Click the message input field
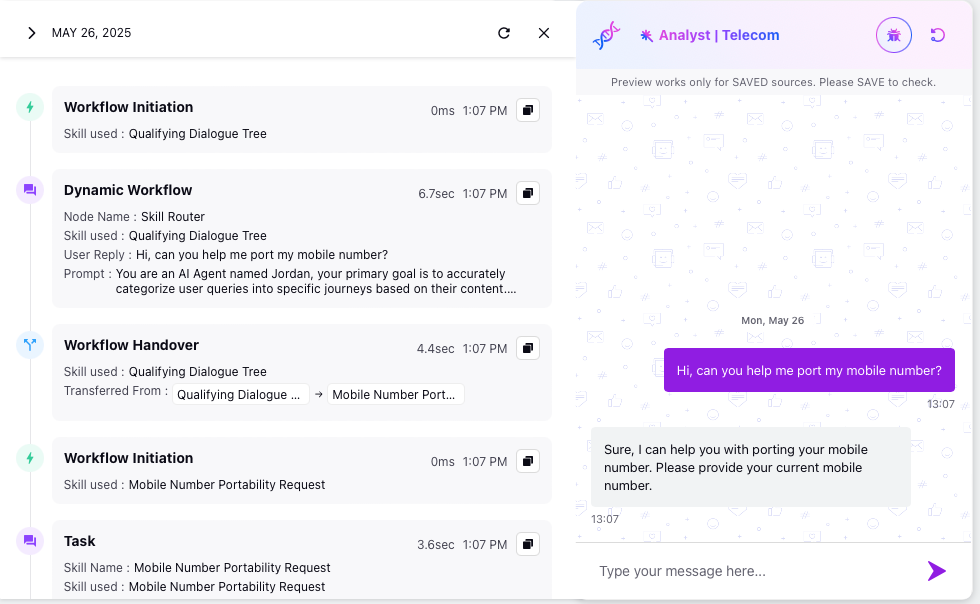This screenshot has height=604, width=980. click(756, 571)
